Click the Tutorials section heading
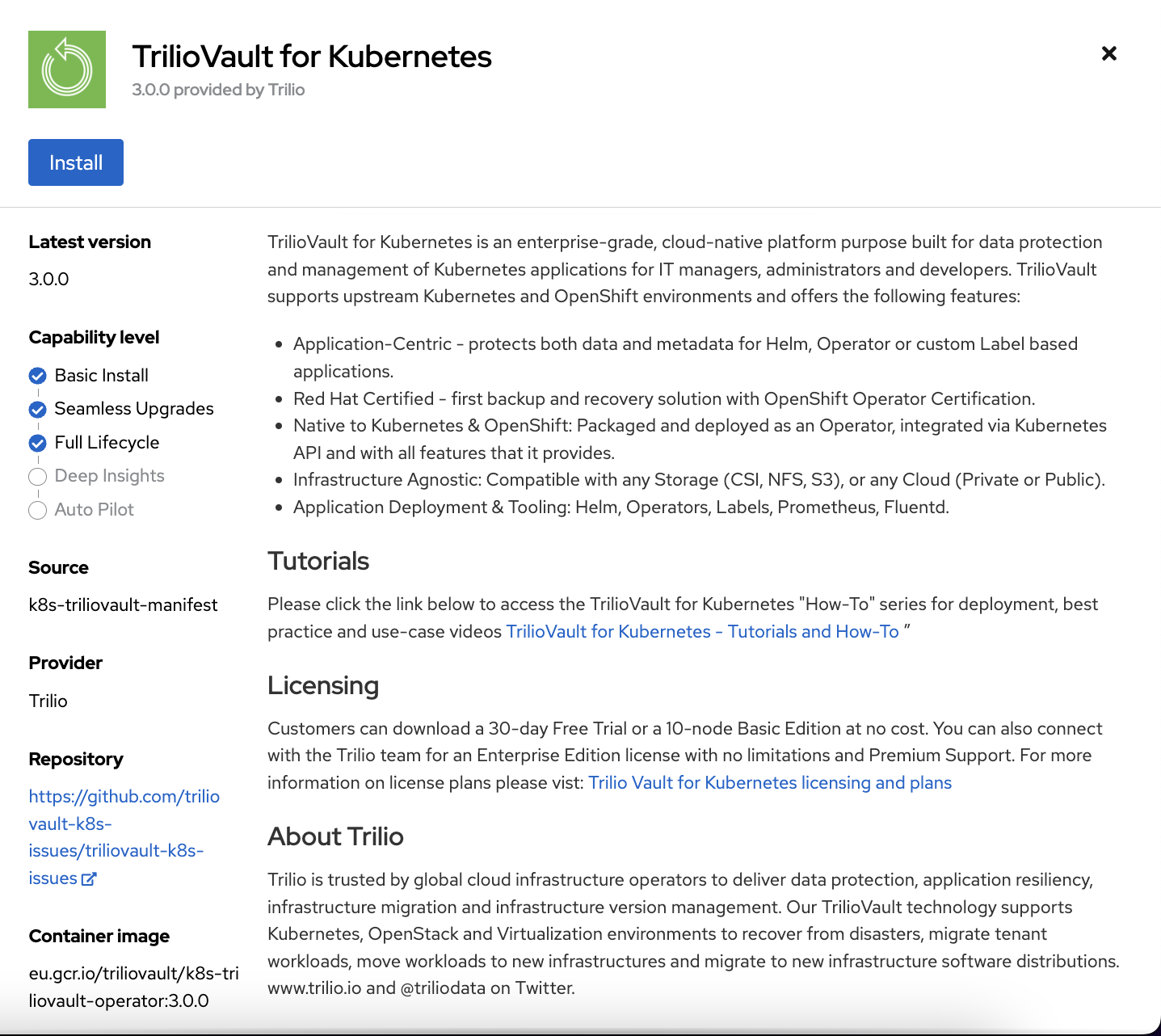 tap(318, 562)
